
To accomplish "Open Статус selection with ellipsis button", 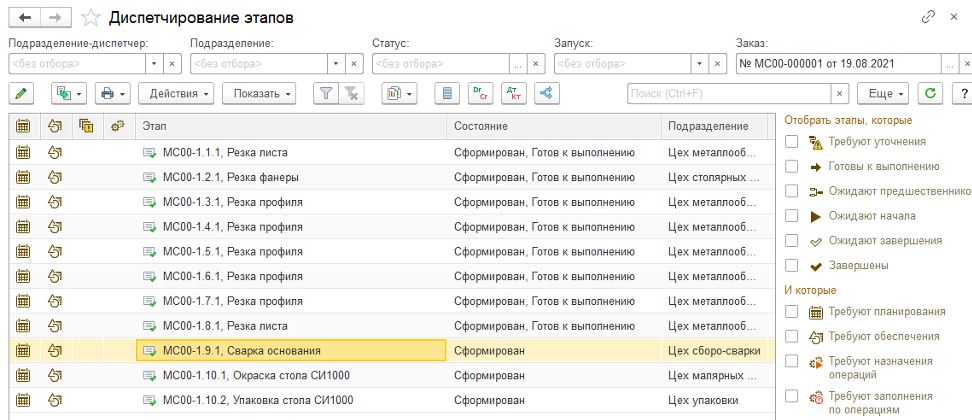I will (518, 64).
